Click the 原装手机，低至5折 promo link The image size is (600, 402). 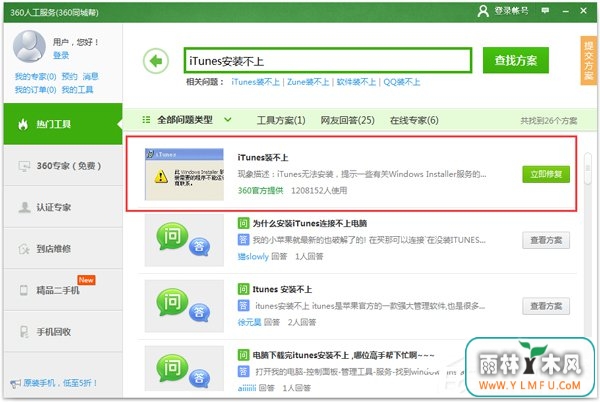61,383
